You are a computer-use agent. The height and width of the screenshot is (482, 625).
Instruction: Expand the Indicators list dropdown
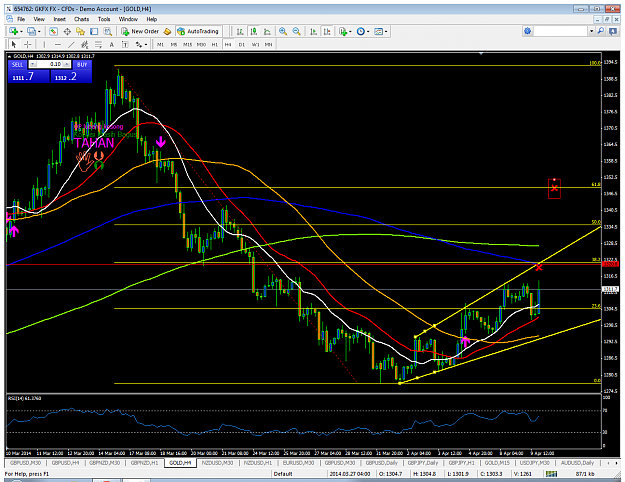pos(350,31)
